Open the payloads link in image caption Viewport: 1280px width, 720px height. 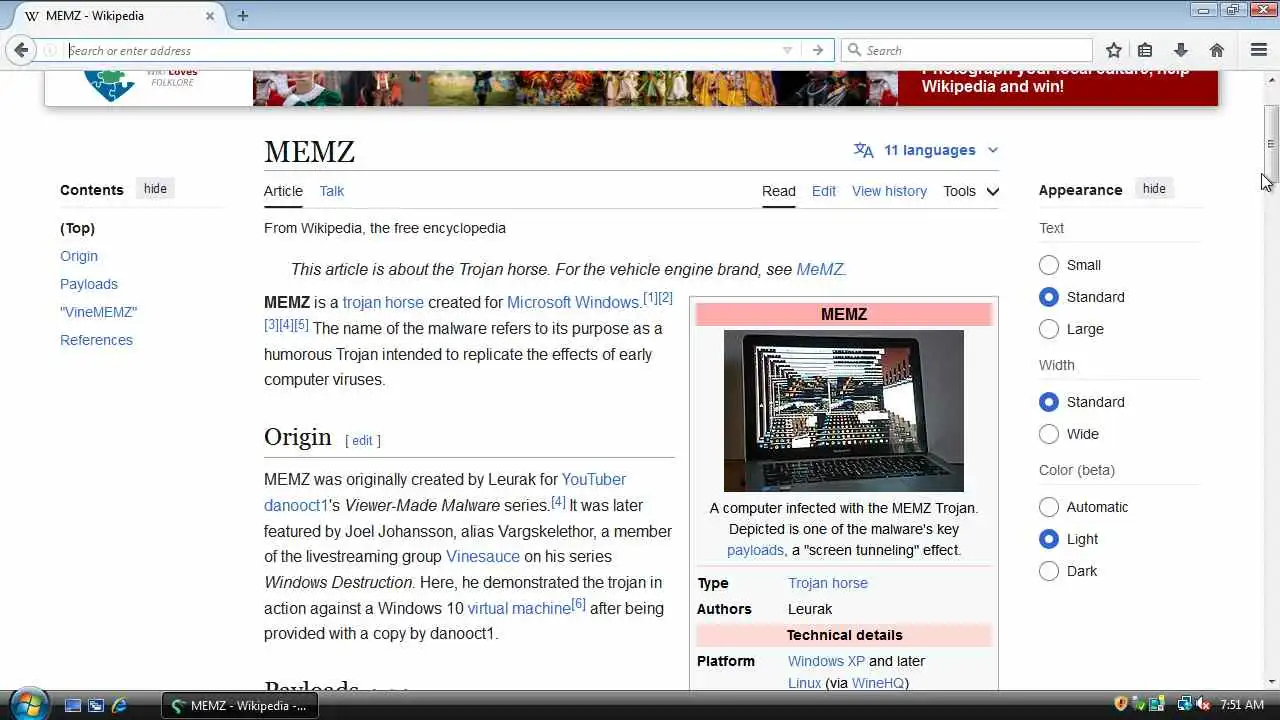point(756,550)
